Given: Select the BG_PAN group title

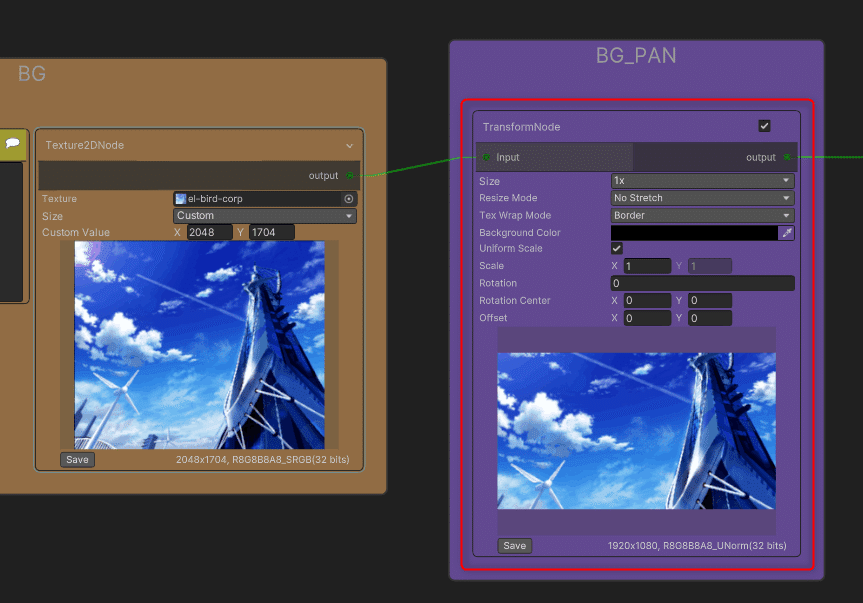Looking at the screenshot, I should pos(636,56).
